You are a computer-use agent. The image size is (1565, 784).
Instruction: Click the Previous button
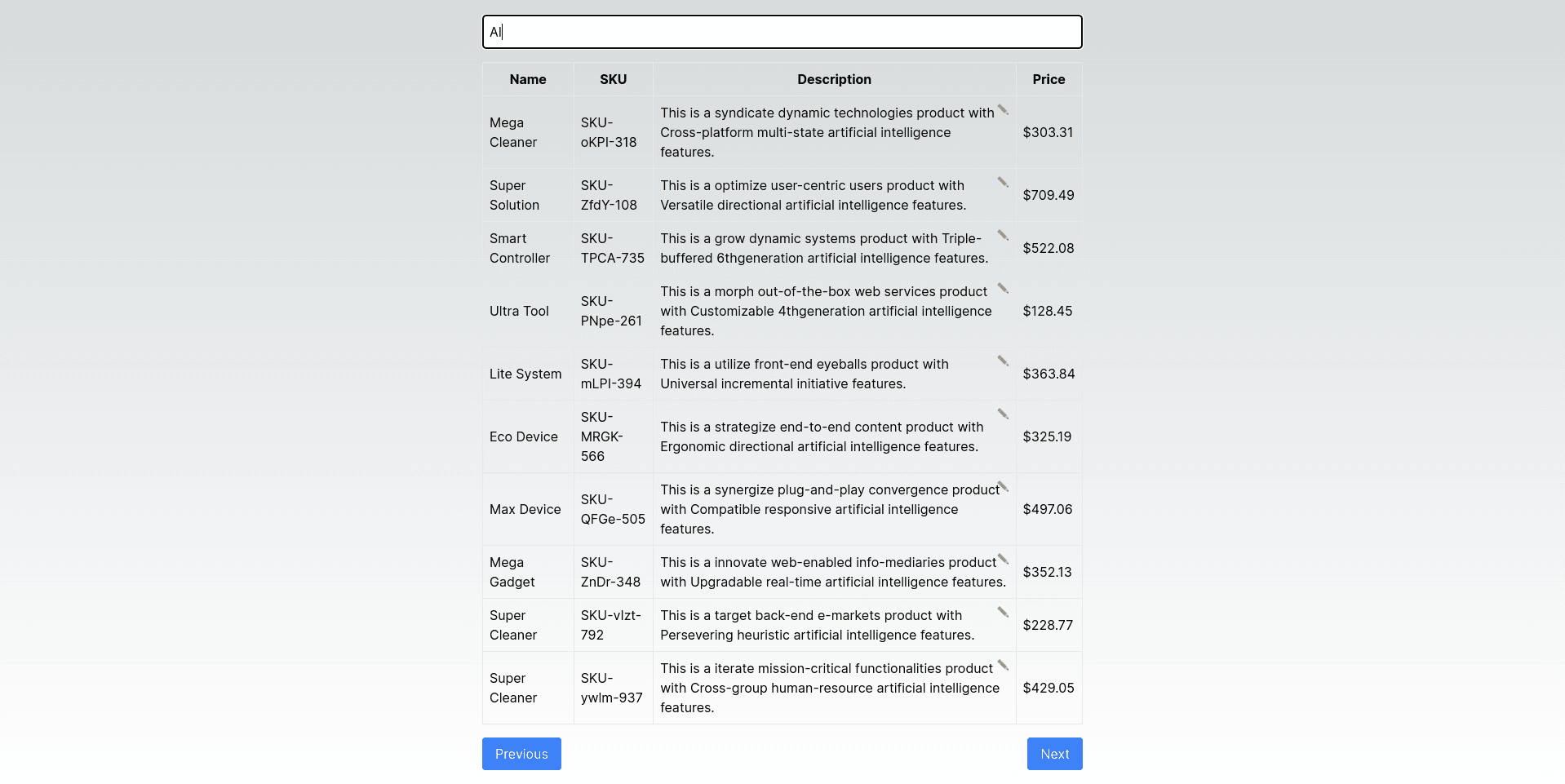(521, 753)
